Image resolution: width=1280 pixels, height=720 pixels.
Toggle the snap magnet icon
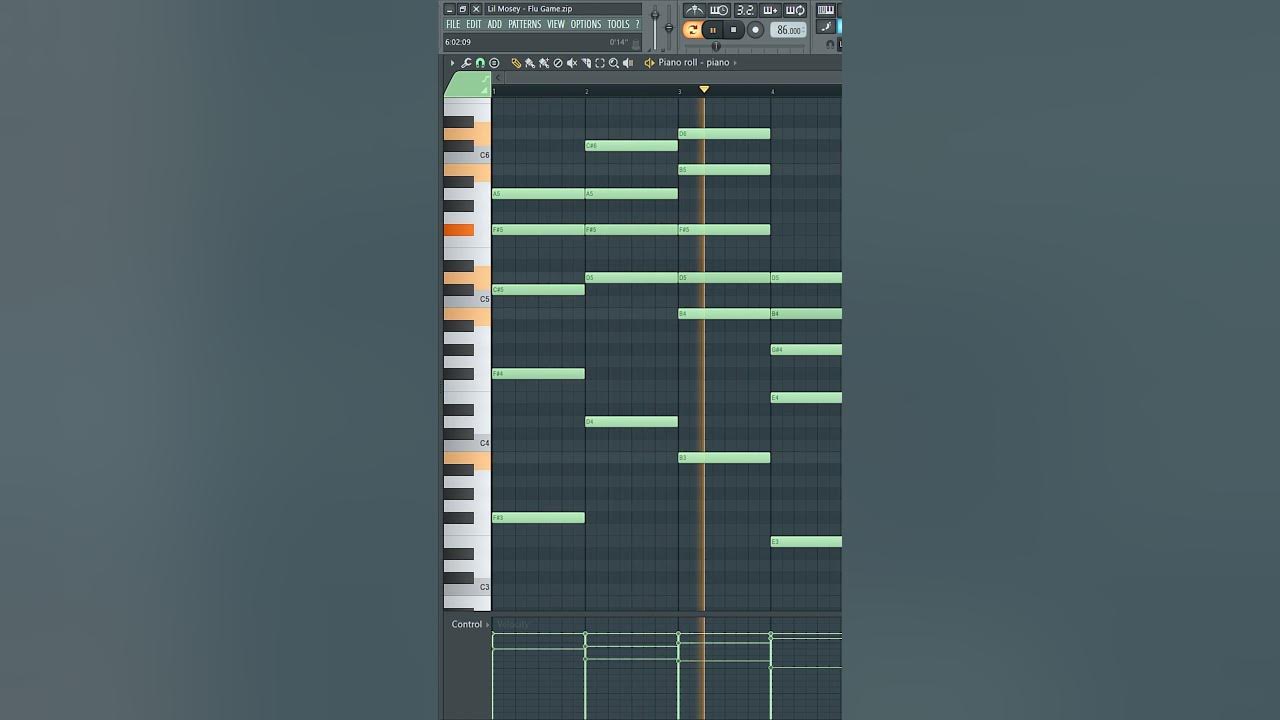click(x=480, y=63)
